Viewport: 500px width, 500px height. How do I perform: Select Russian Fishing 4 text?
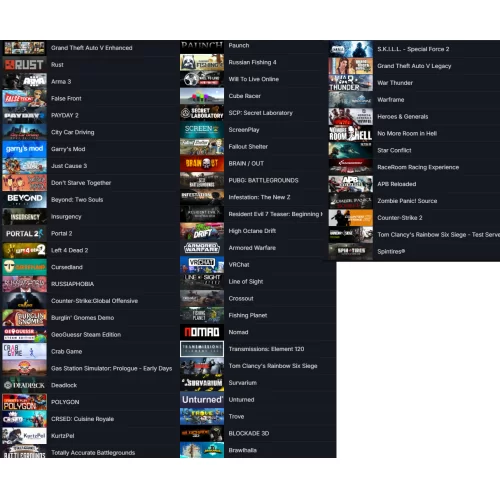pyautogui.click(x=252, y=62)
